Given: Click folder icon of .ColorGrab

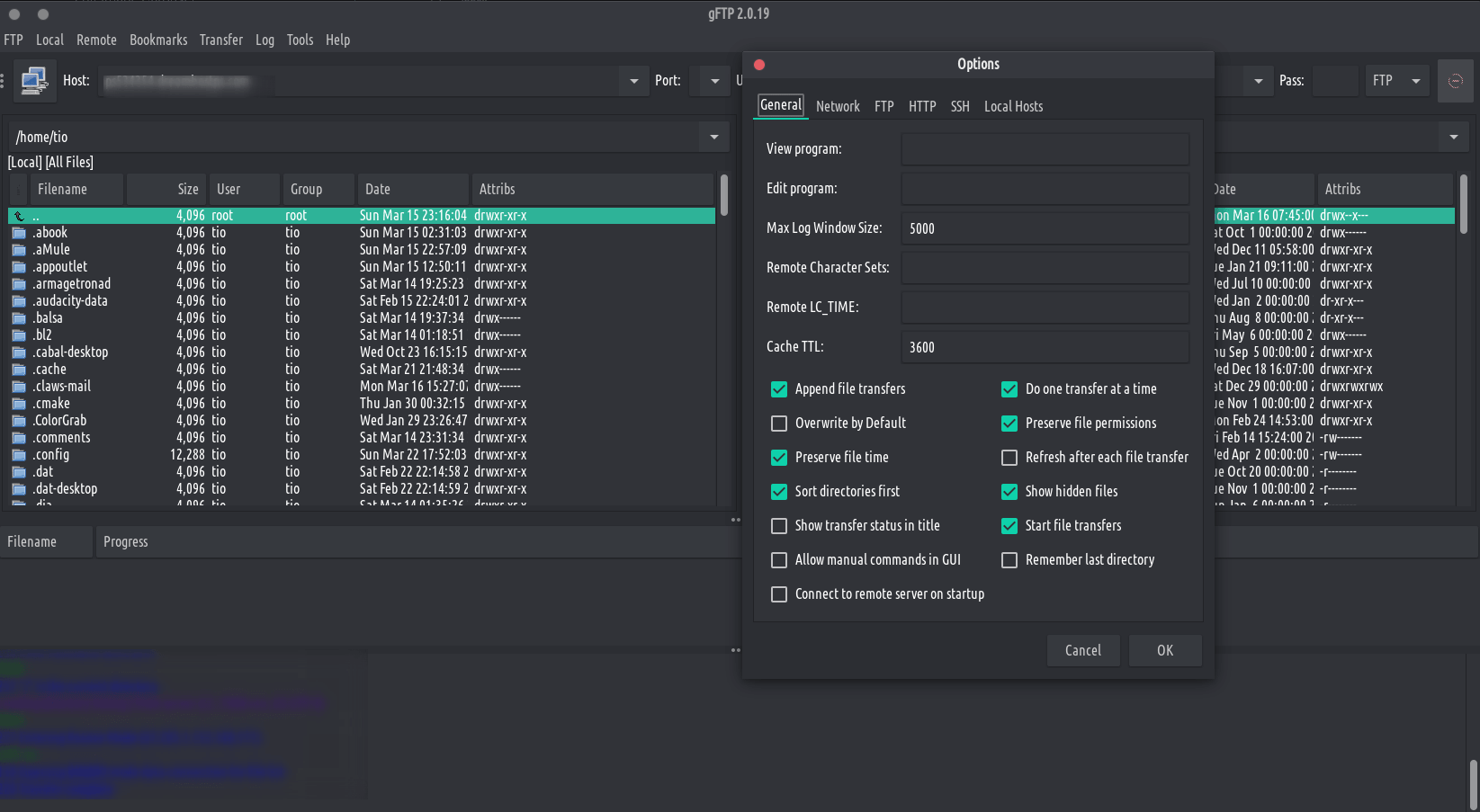Looking at the screenshot, I should (19, 421).
